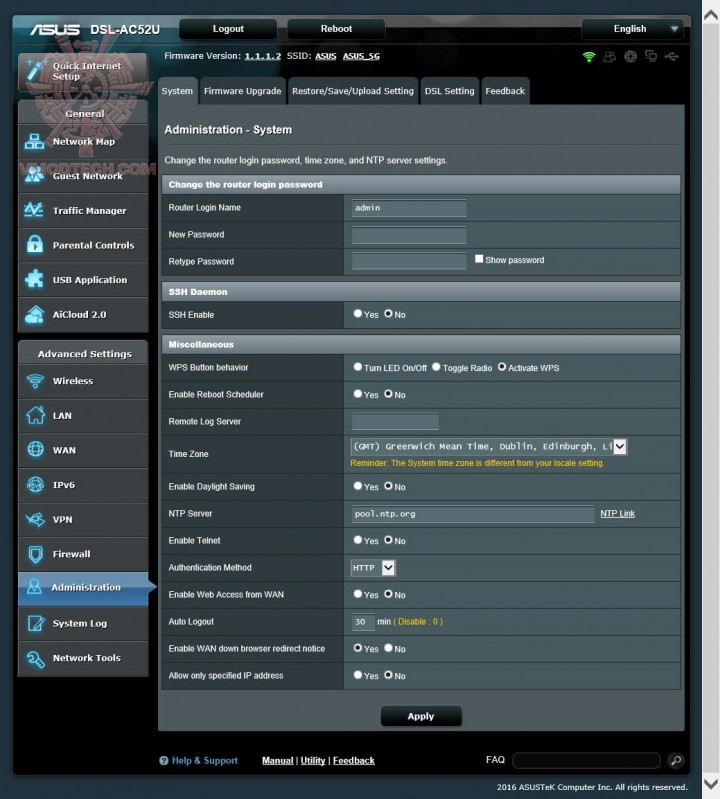Click the page scrollbar down arrow
Viewport: 720px width, 799px height.
click(x=711, y=783)
